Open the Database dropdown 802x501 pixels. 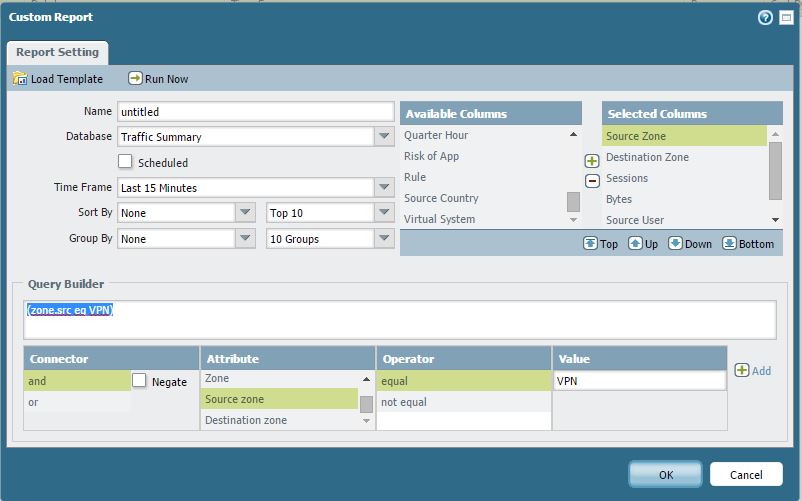click(384, 136)
